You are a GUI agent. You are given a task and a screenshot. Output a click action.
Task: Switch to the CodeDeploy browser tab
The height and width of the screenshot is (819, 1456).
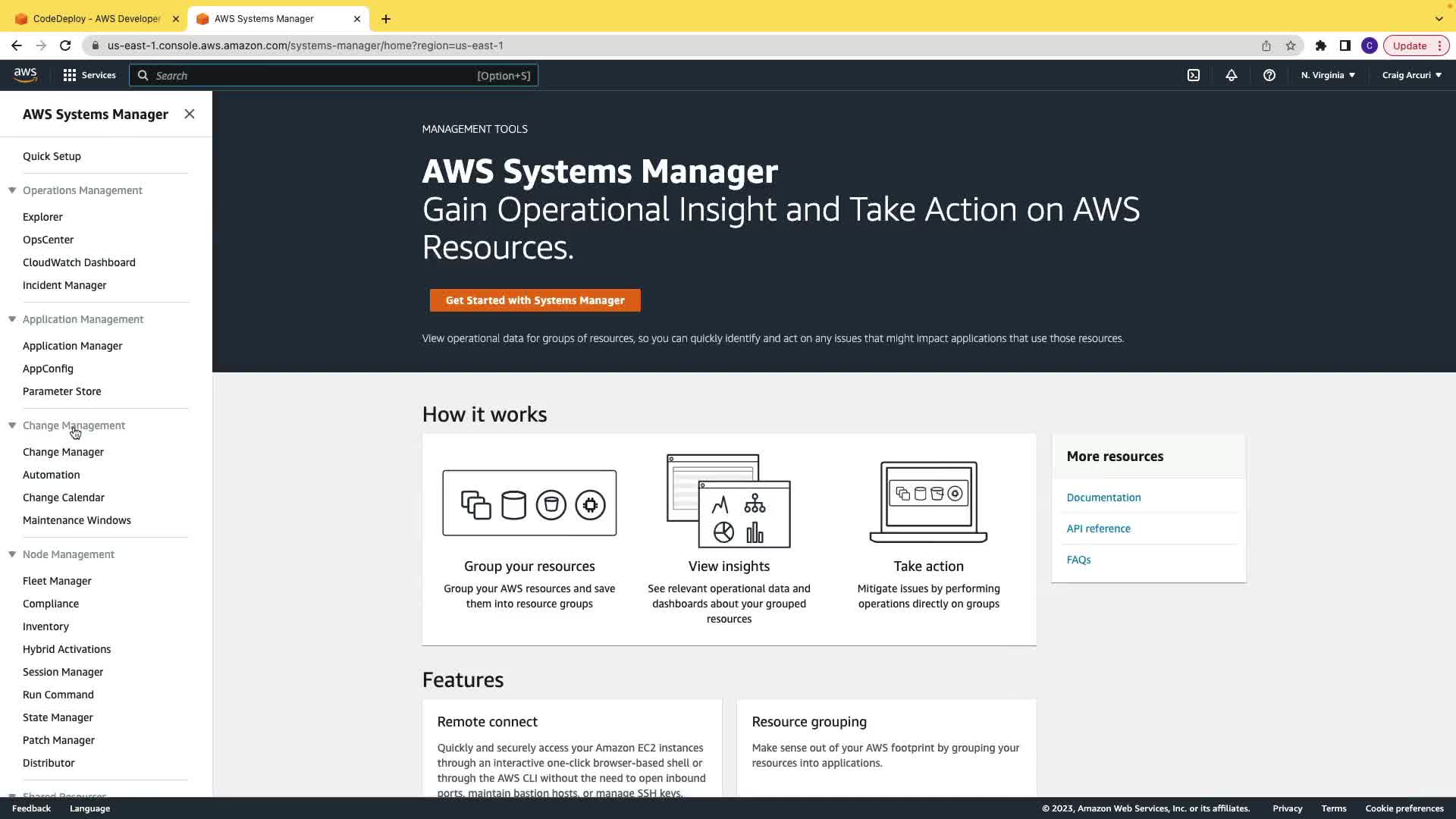point(96,18)
